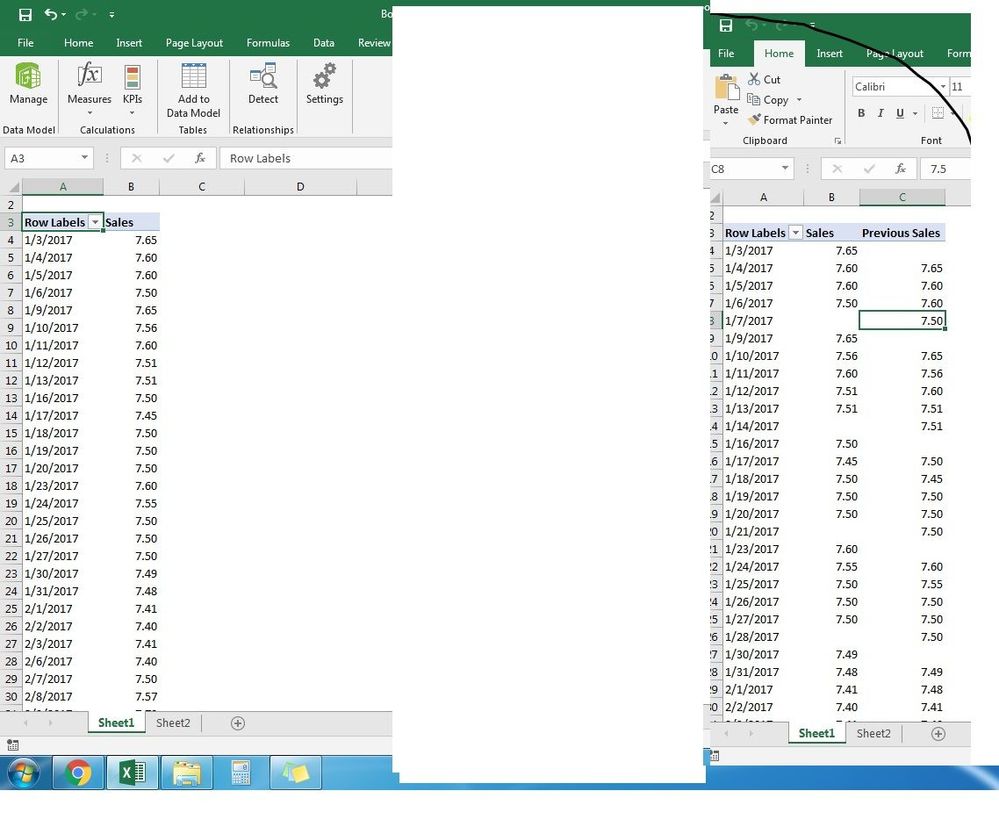This screenshot has height=827, width=999.
Task: Click font size box showing 11
Action: pyautogui.click(x=959, y=87)
